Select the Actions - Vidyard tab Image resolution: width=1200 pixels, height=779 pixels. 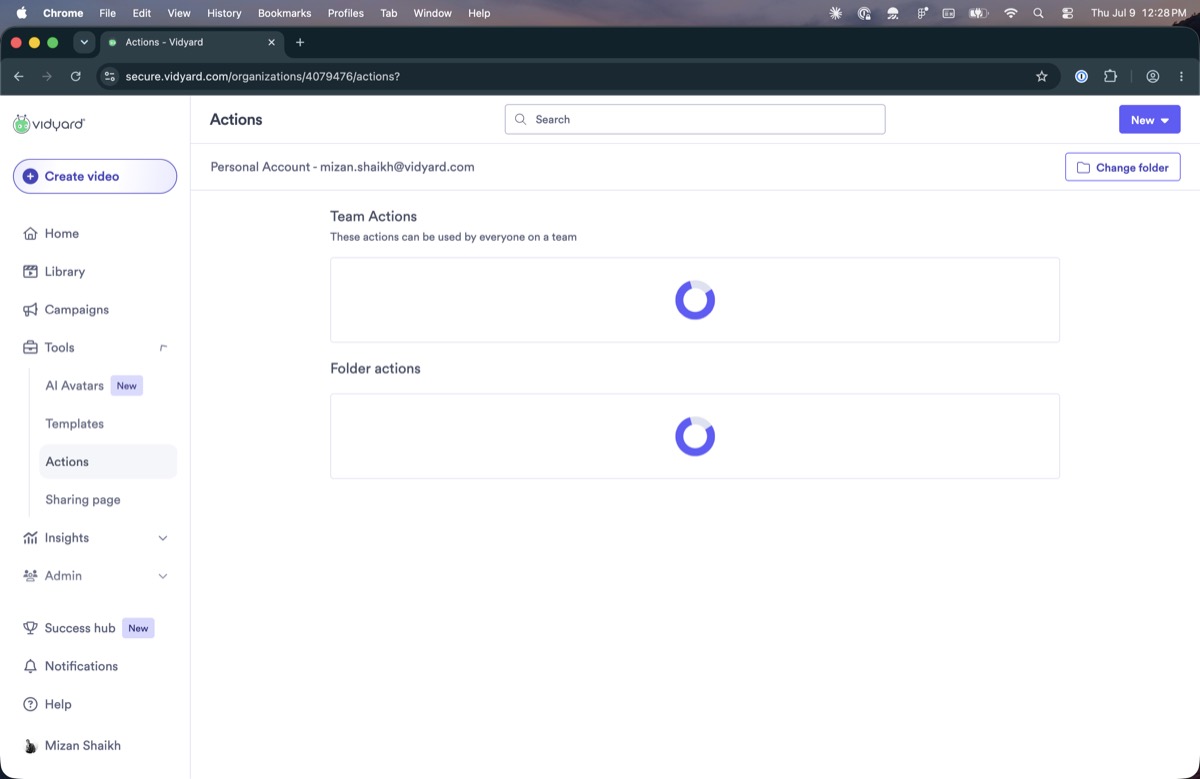192,42
